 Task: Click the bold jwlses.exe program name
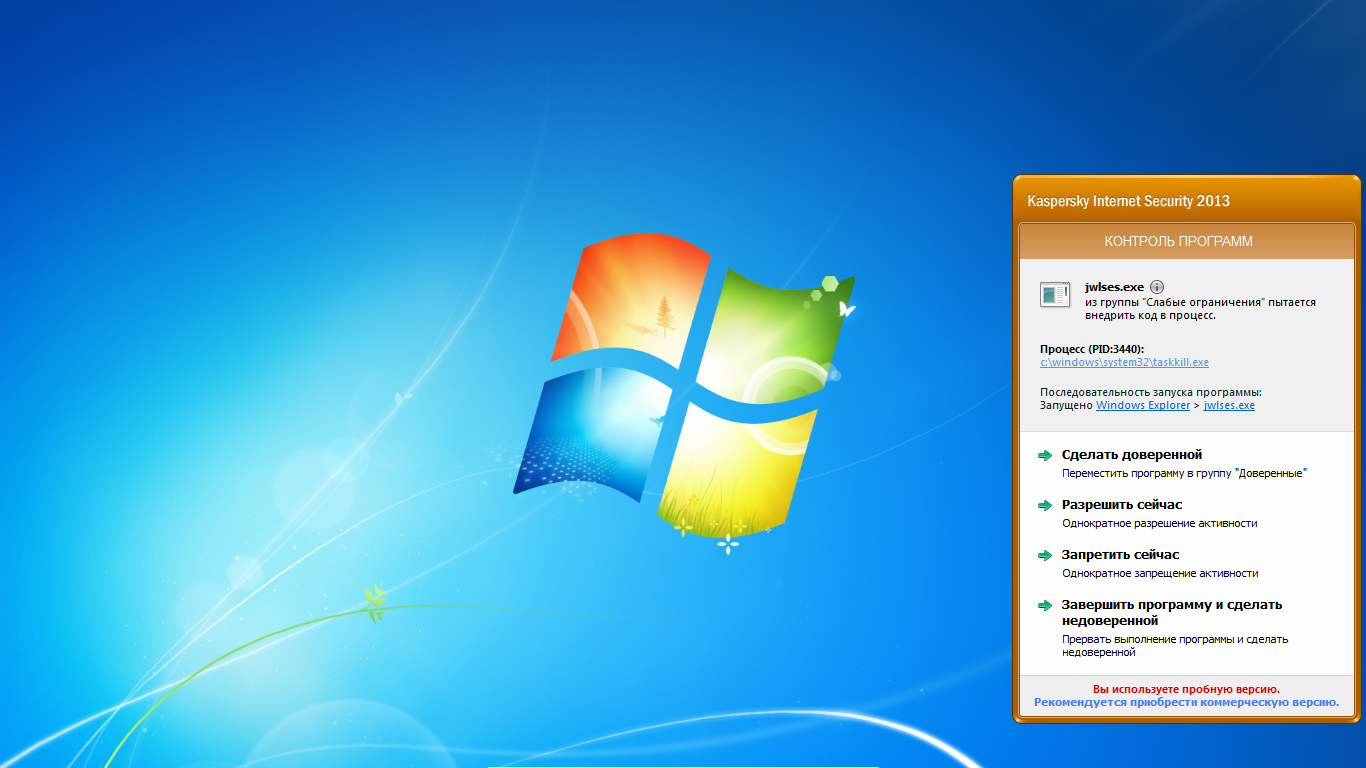tap(1114, 287)
